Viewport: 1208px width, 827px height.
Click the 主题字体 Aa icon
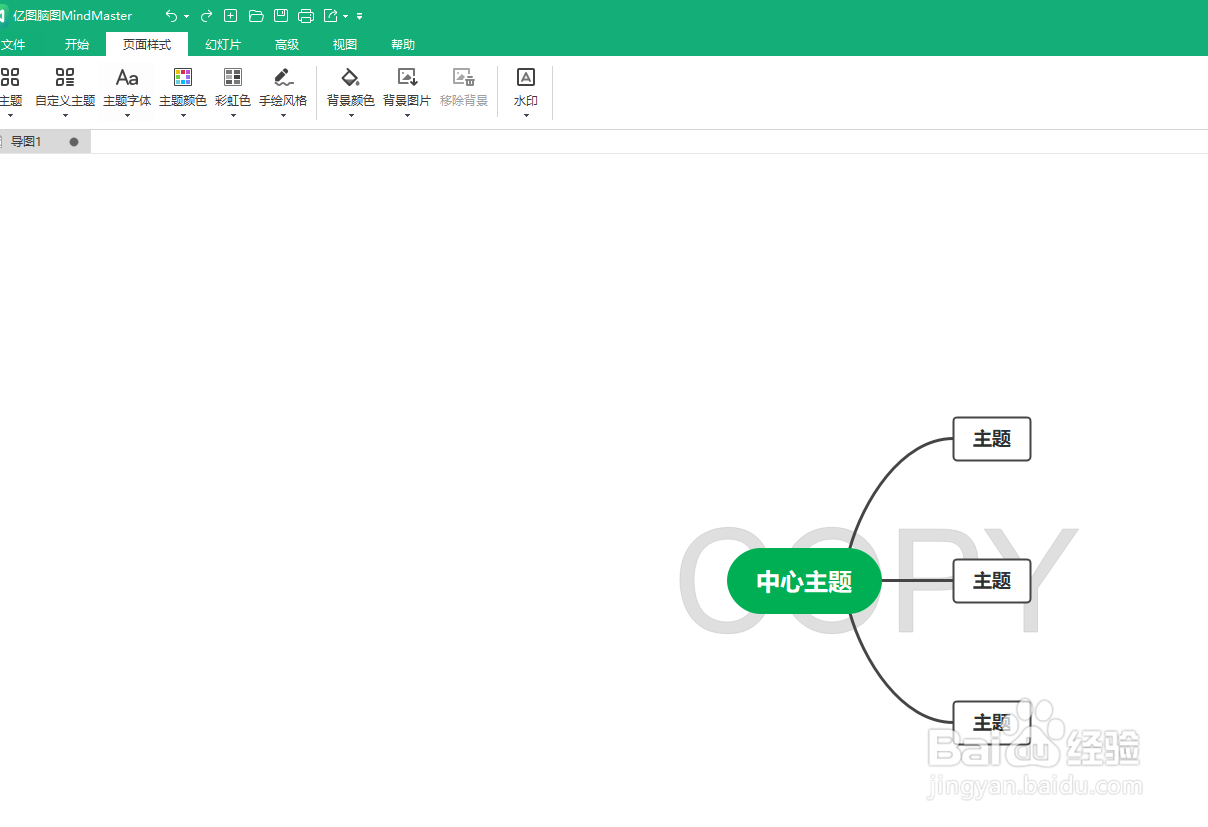point(127,77)
